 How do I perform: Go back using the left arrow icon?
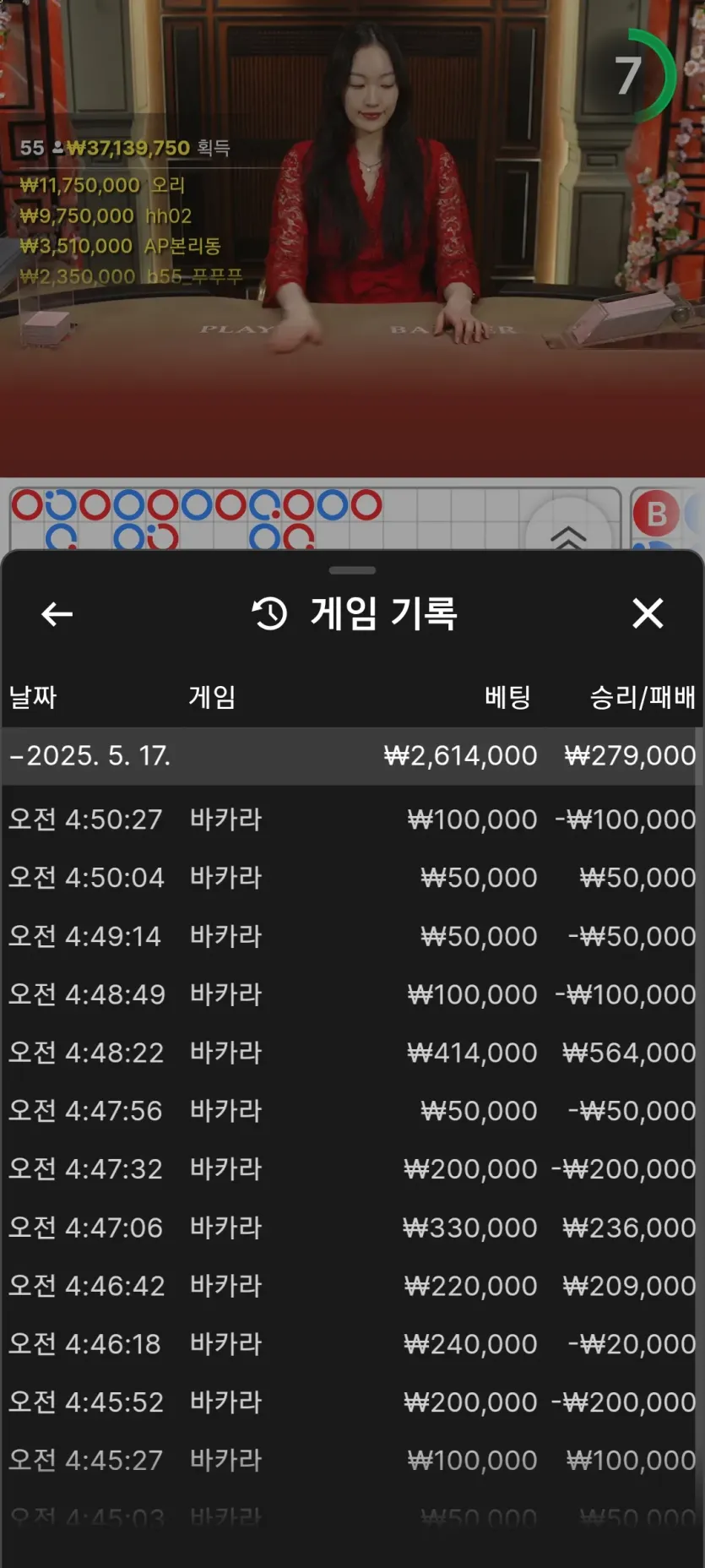coord(57,614)
